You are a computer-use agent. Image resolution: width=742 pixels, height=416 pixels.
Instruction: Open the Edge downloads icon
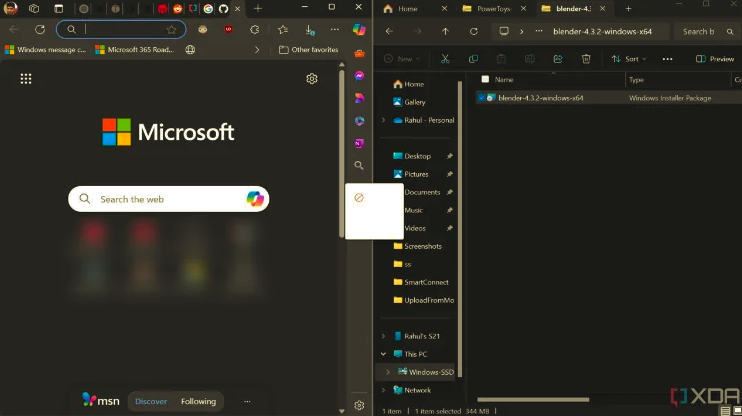click(x=309, y=30)
